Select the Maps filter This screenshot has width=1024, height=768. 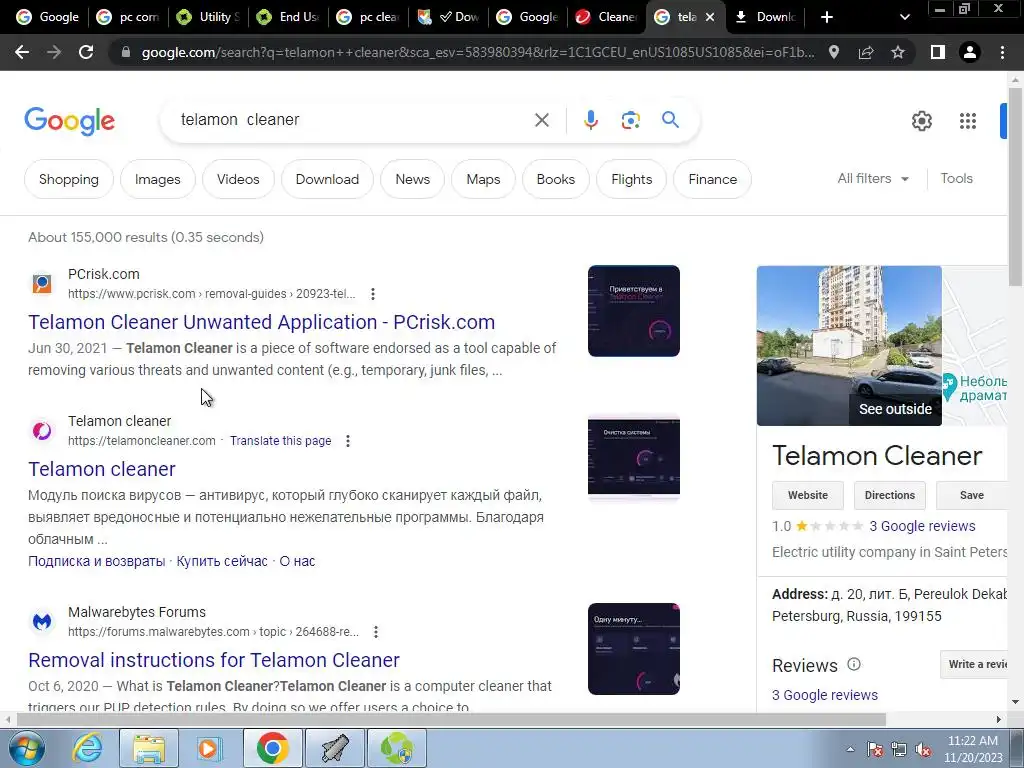pyautogui.click(x=483, y=179)
